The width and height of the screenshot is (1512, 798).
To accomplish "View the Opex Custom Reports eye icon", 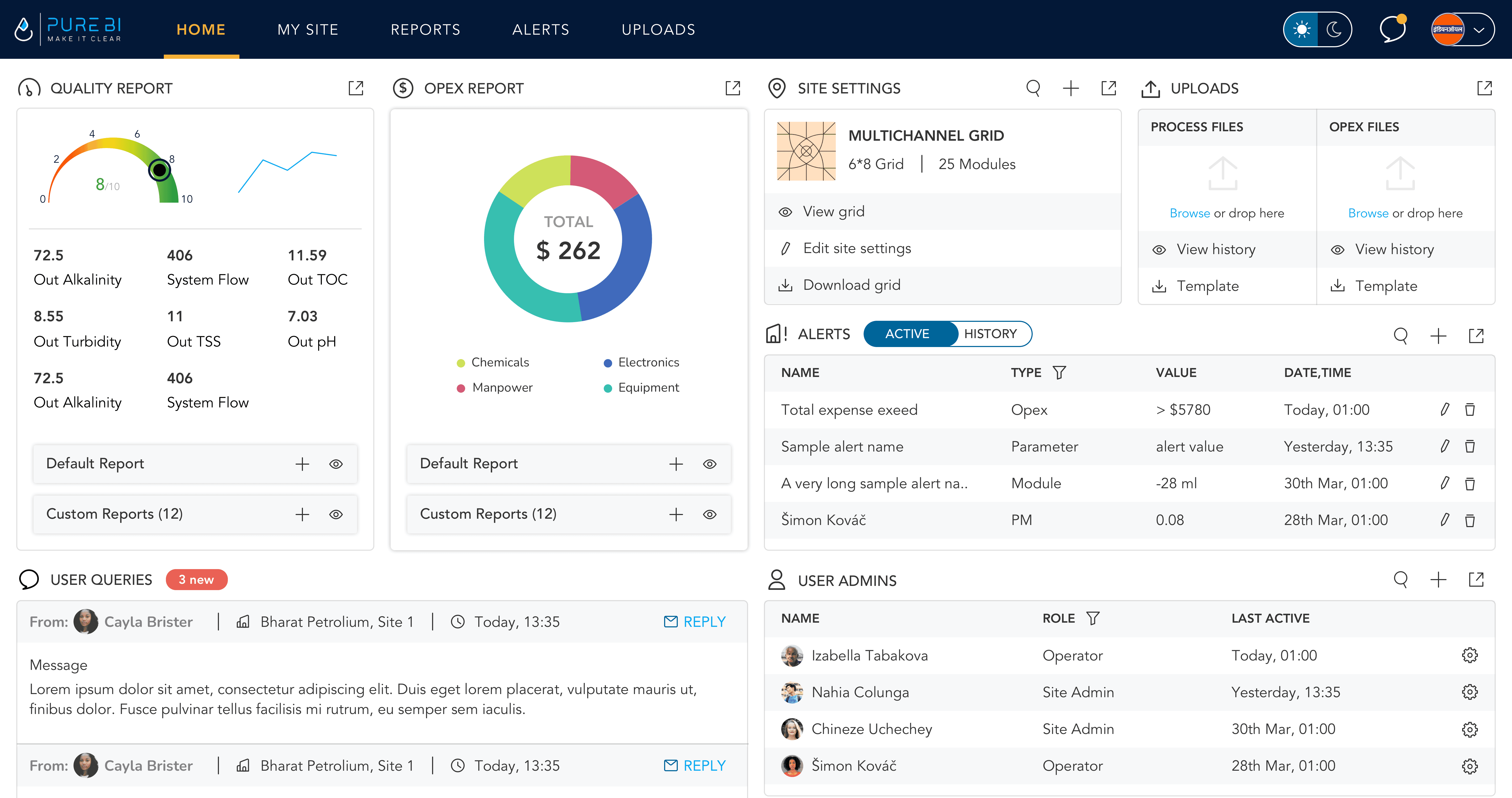I will coord(710,514).
